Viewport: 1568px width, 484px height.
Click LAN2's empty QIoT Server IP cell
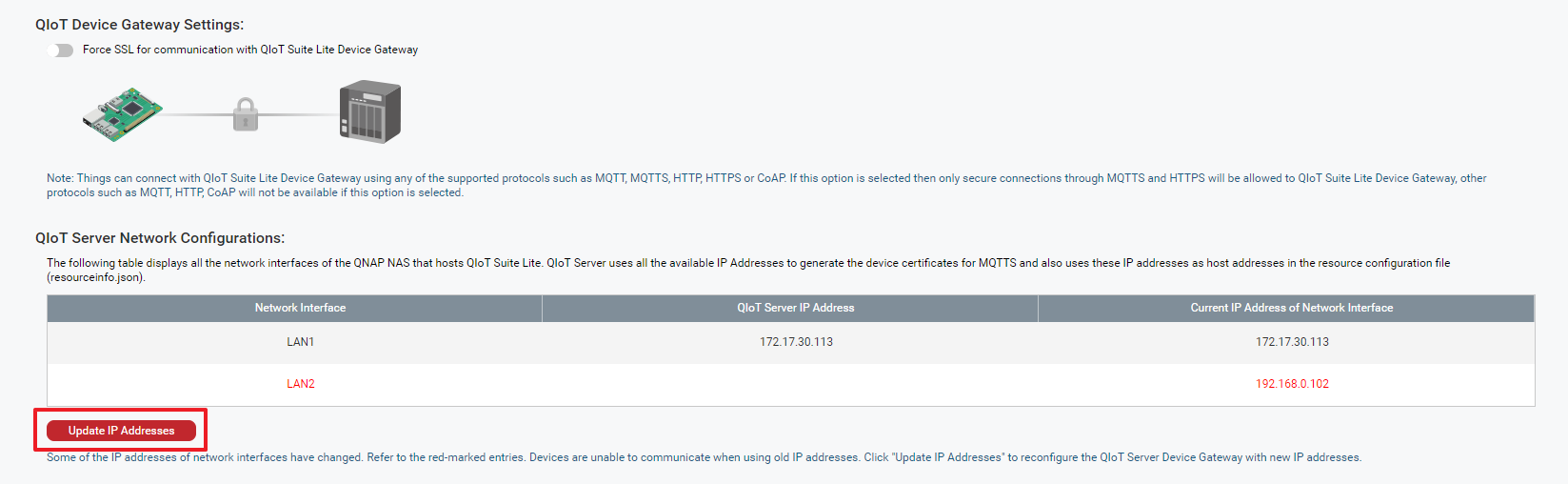click(796, 384)
